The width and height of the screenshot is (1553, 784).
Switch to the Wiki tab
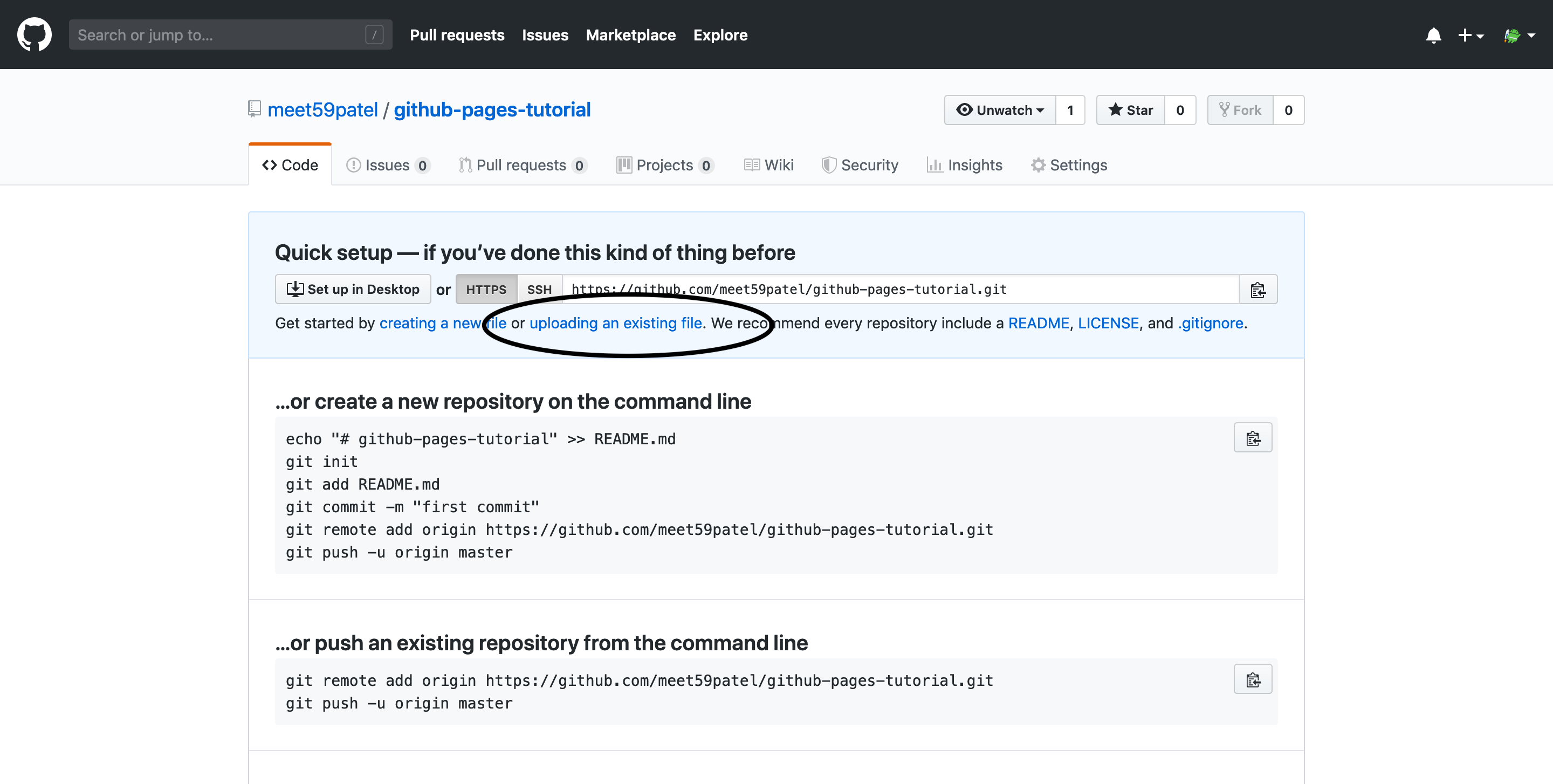point(768,164)
